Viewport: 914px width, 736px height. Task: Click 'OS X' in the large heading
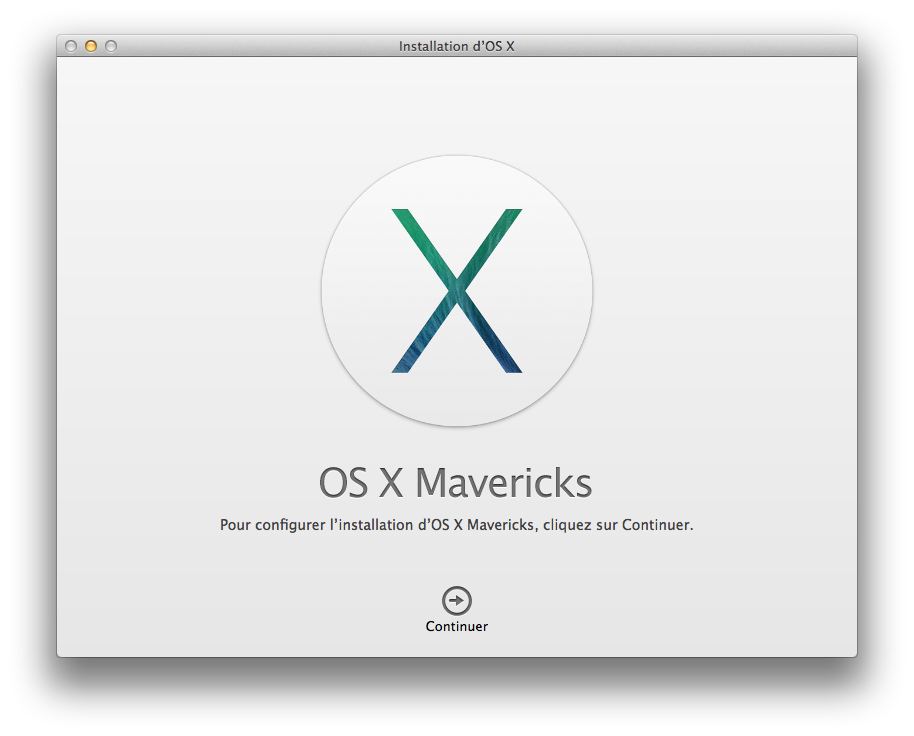(362, 483)
